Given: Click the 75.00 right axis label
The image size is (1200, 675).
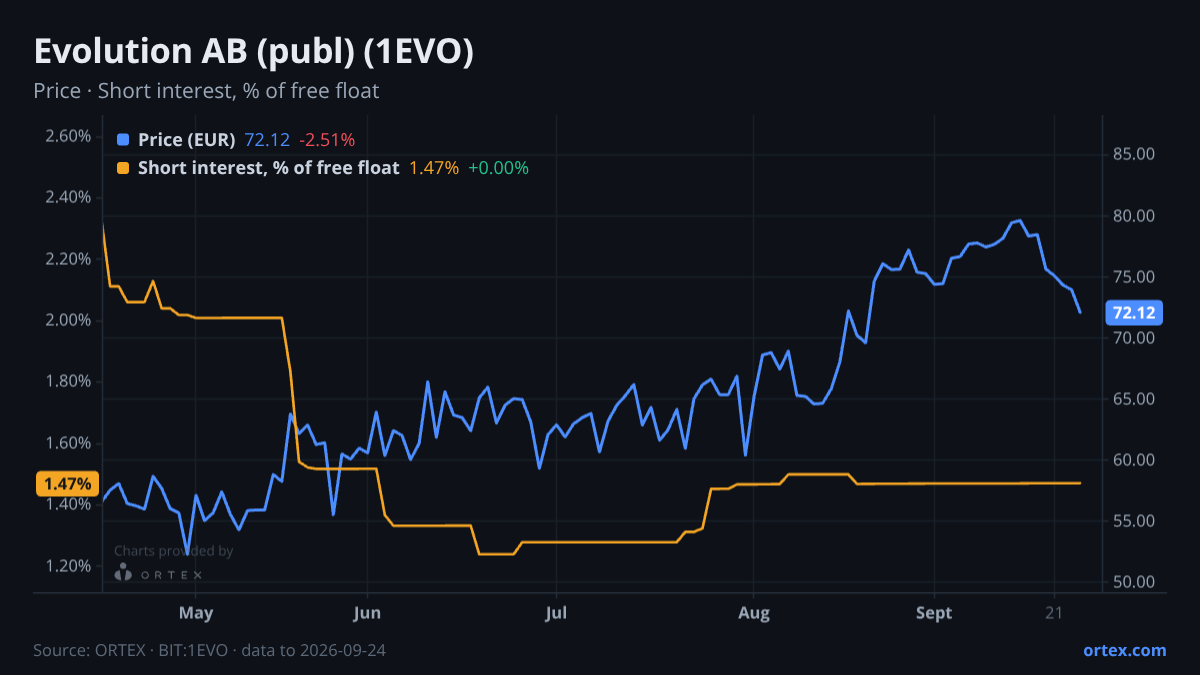Looking at the screenshot, I should 1134,277.
